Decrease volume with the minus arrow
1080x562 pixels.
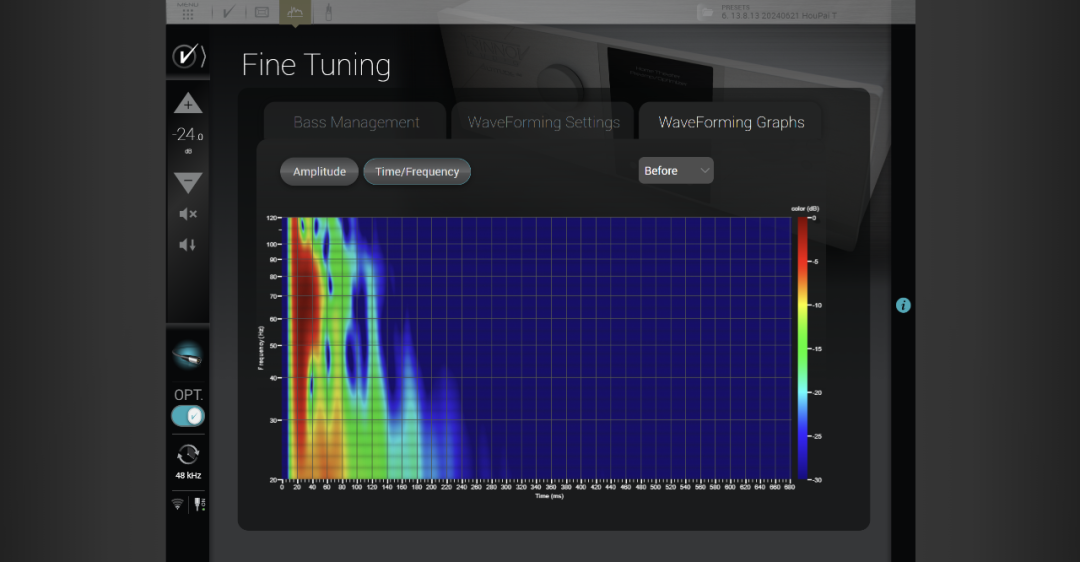[x=188, y=182]
